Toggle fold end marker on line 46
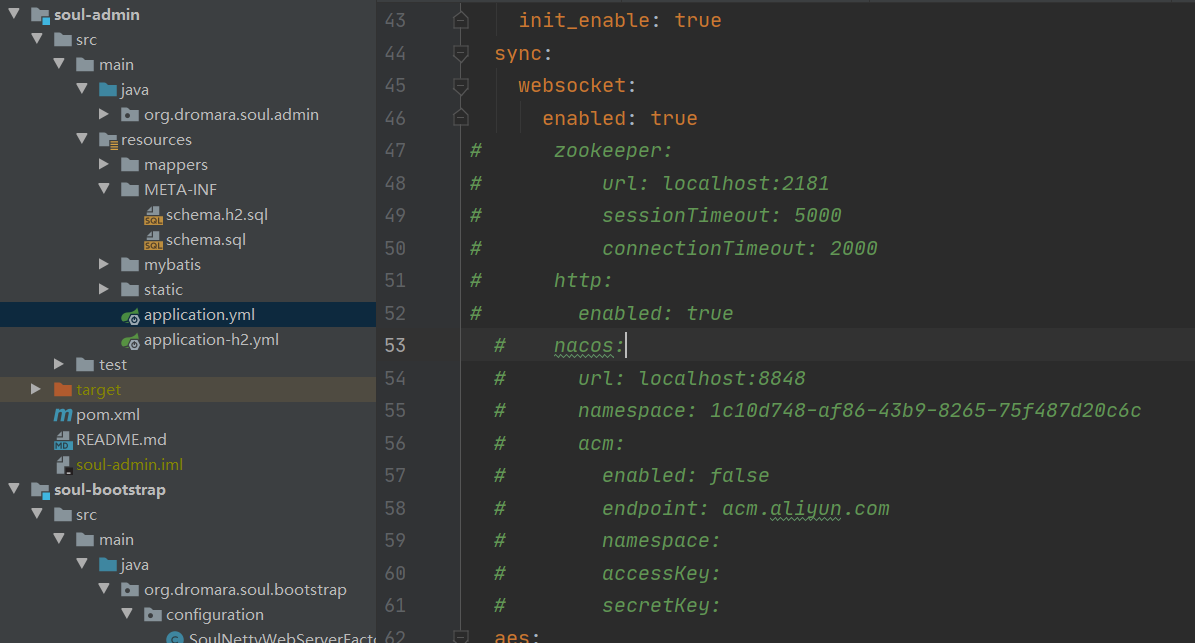Image resolution: width=1195 pixels, height=643 pixels. click(x=460, y=118)
